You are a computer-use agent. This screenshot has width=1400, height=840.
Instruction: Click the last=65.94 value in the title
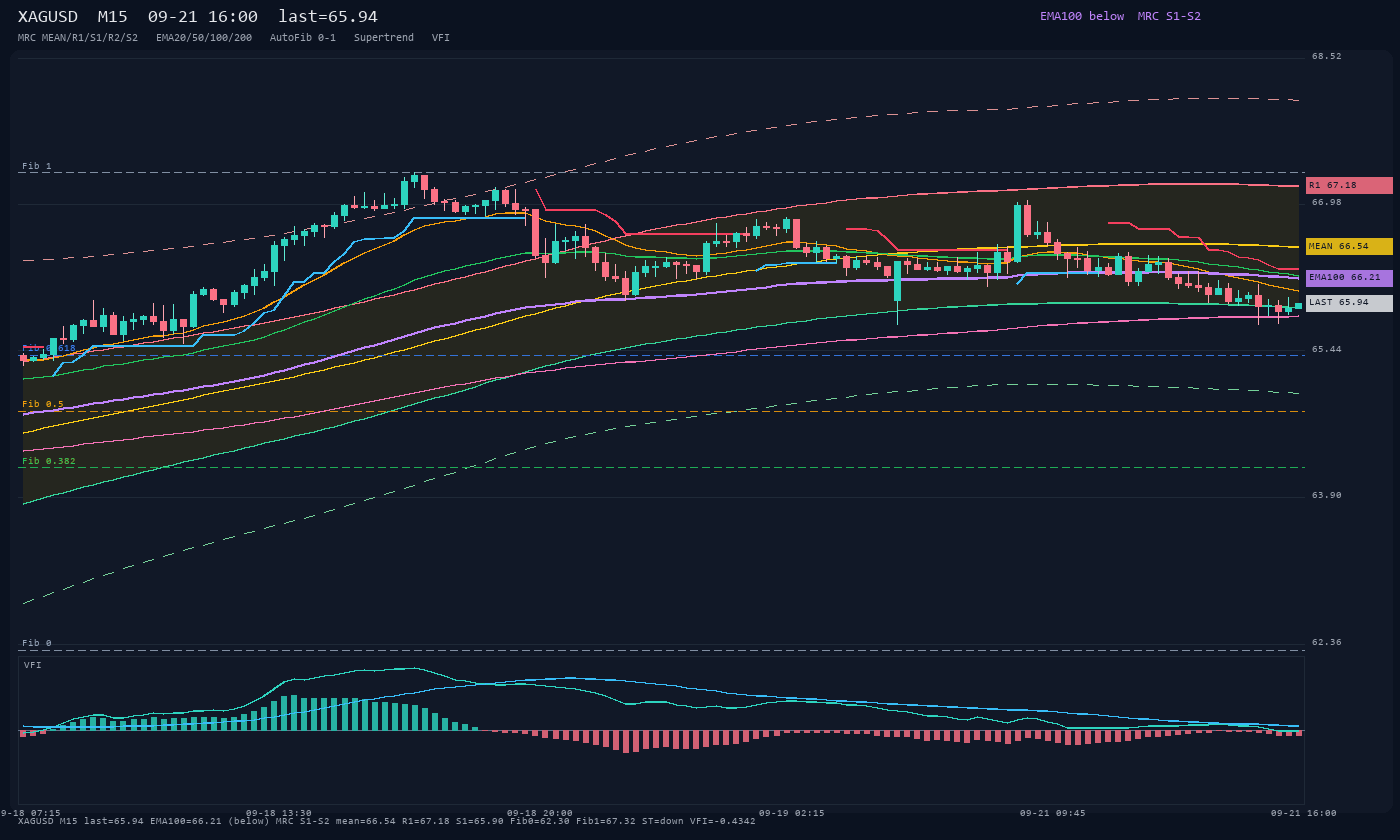[328, 17]
